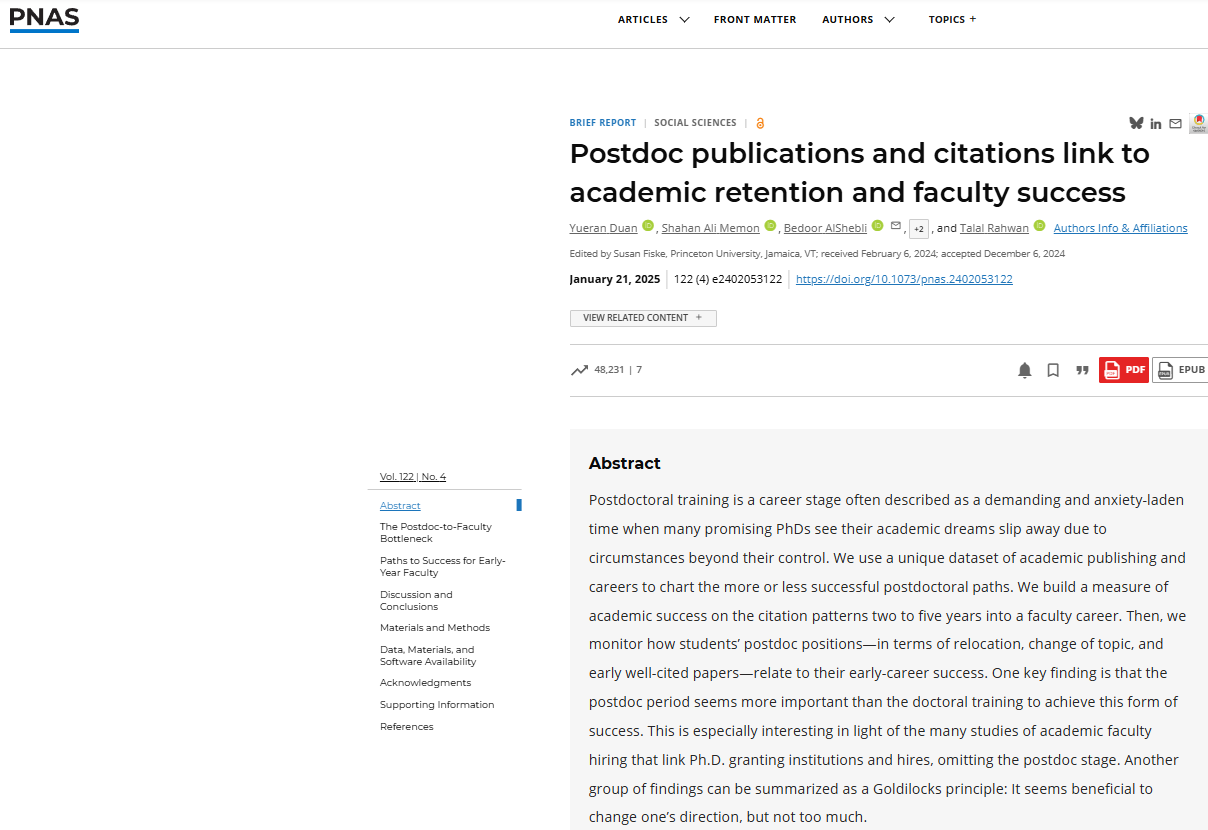Open the article DOI link
This screenshot has width=1208, height=830.
tap(904, 279)
